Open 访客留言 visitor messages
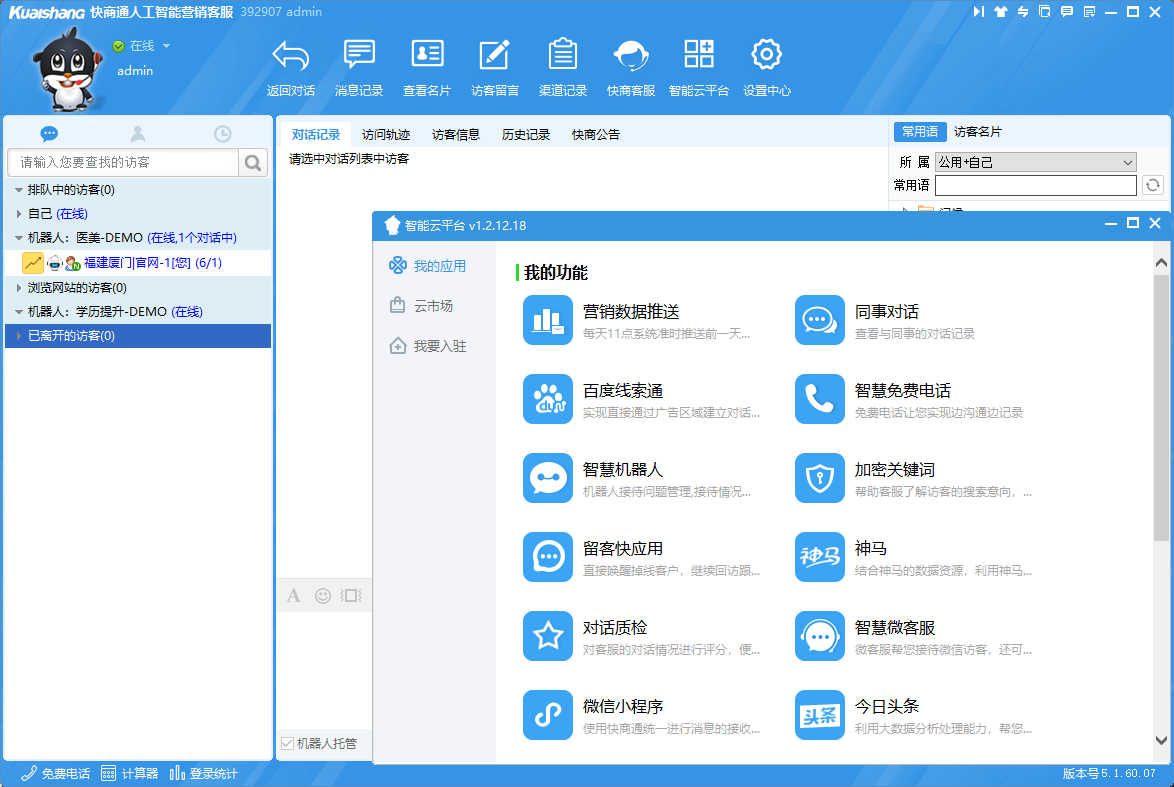 (495, 56)
